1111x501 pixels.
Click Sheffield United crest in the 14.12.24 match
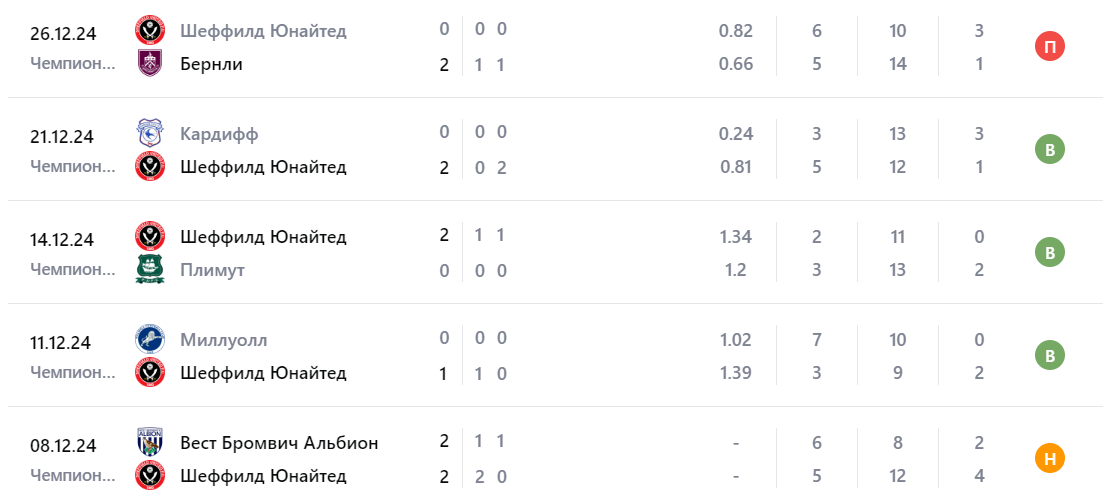[x=149, y=237]
